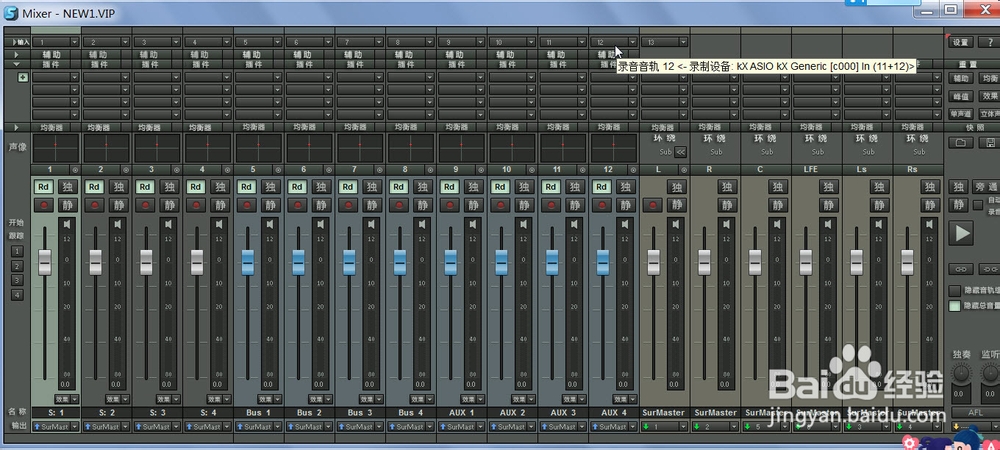
Task: Click the monitor speaker icon on channel 2
Action: pos(117,224)
